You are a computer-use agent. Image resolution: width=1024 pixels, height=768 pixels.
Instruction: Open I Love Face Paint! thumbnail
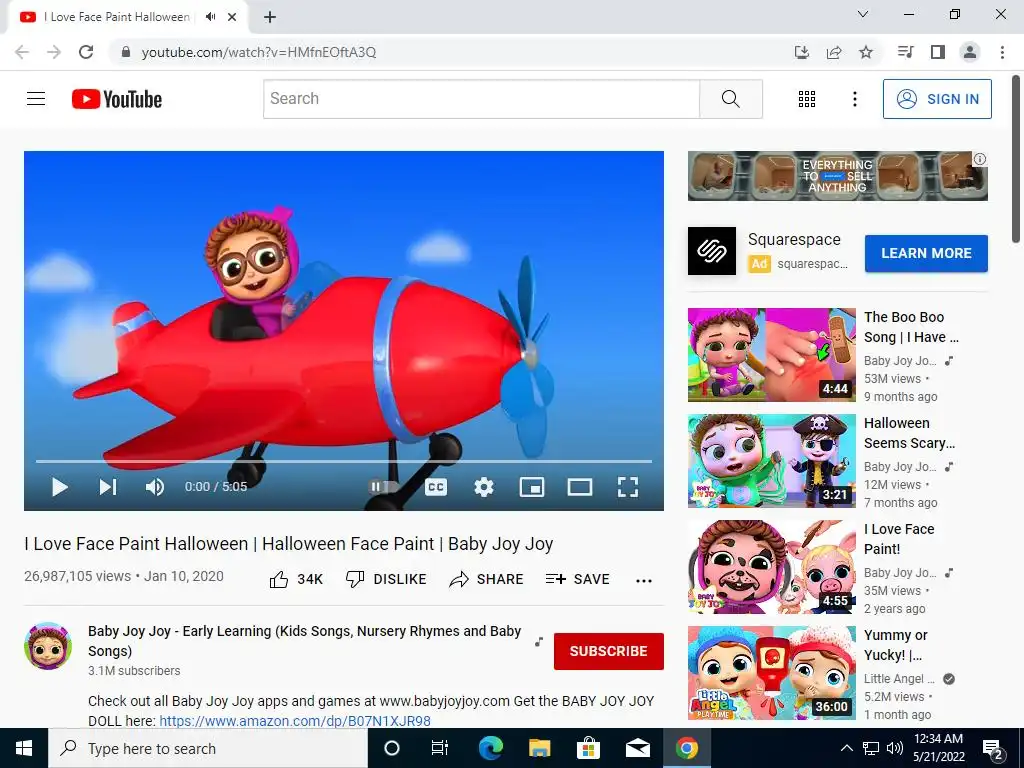(771, 567)
